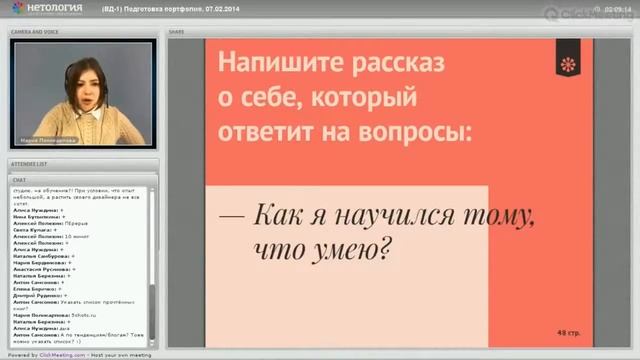Click the up arrow of the chat scrollbar
Viewport: 640px width, 360px height.
152,190
